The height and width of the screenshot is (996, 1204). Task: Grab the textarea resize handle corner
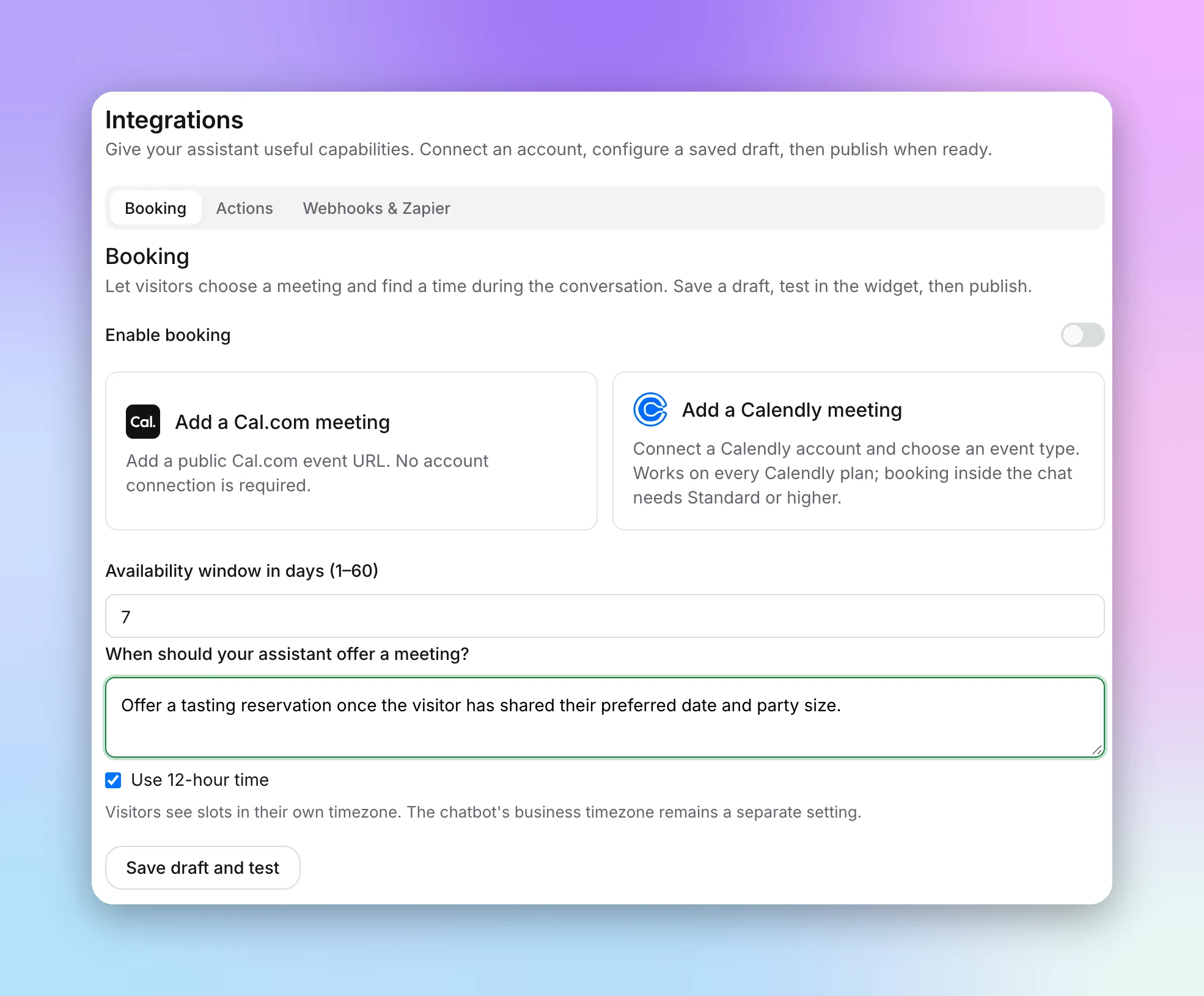(1097, 750)
